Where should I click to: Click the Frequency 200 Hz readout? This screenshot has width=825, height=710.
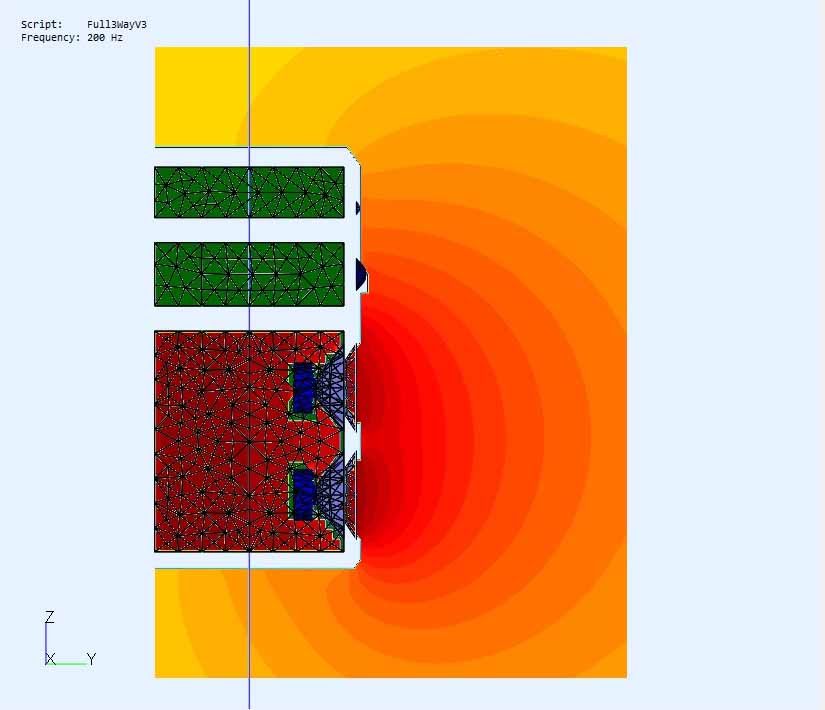pos(72,38)
